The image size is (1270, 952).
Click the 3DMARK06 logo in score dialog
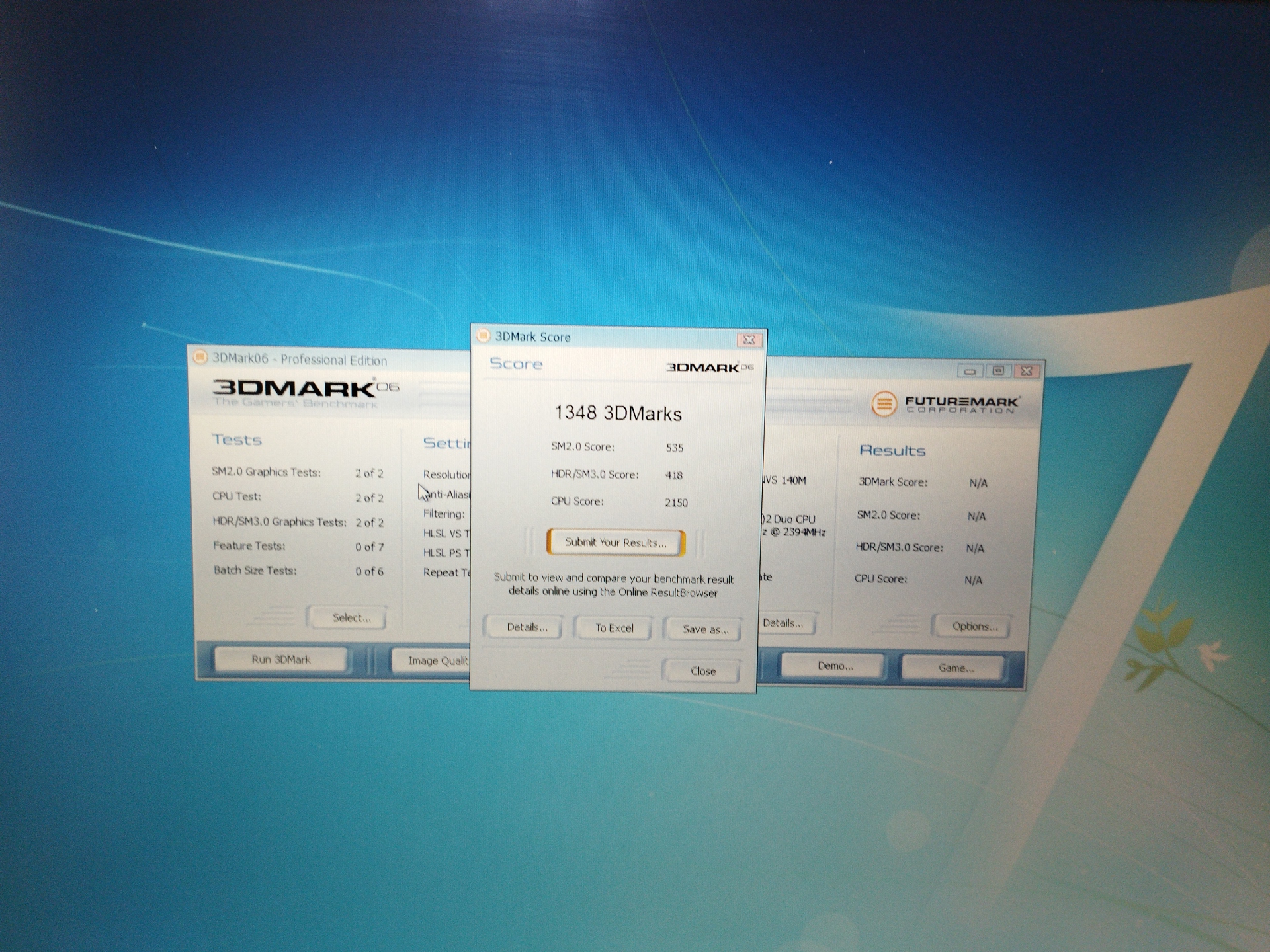coord(709,367)
